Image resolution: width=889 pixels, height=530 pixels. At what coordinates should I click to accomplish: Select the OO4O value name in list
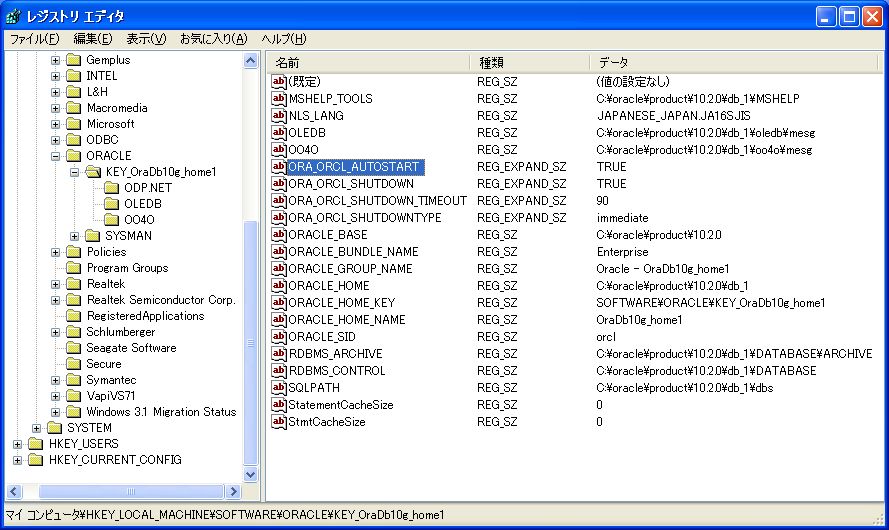(303, 150)
